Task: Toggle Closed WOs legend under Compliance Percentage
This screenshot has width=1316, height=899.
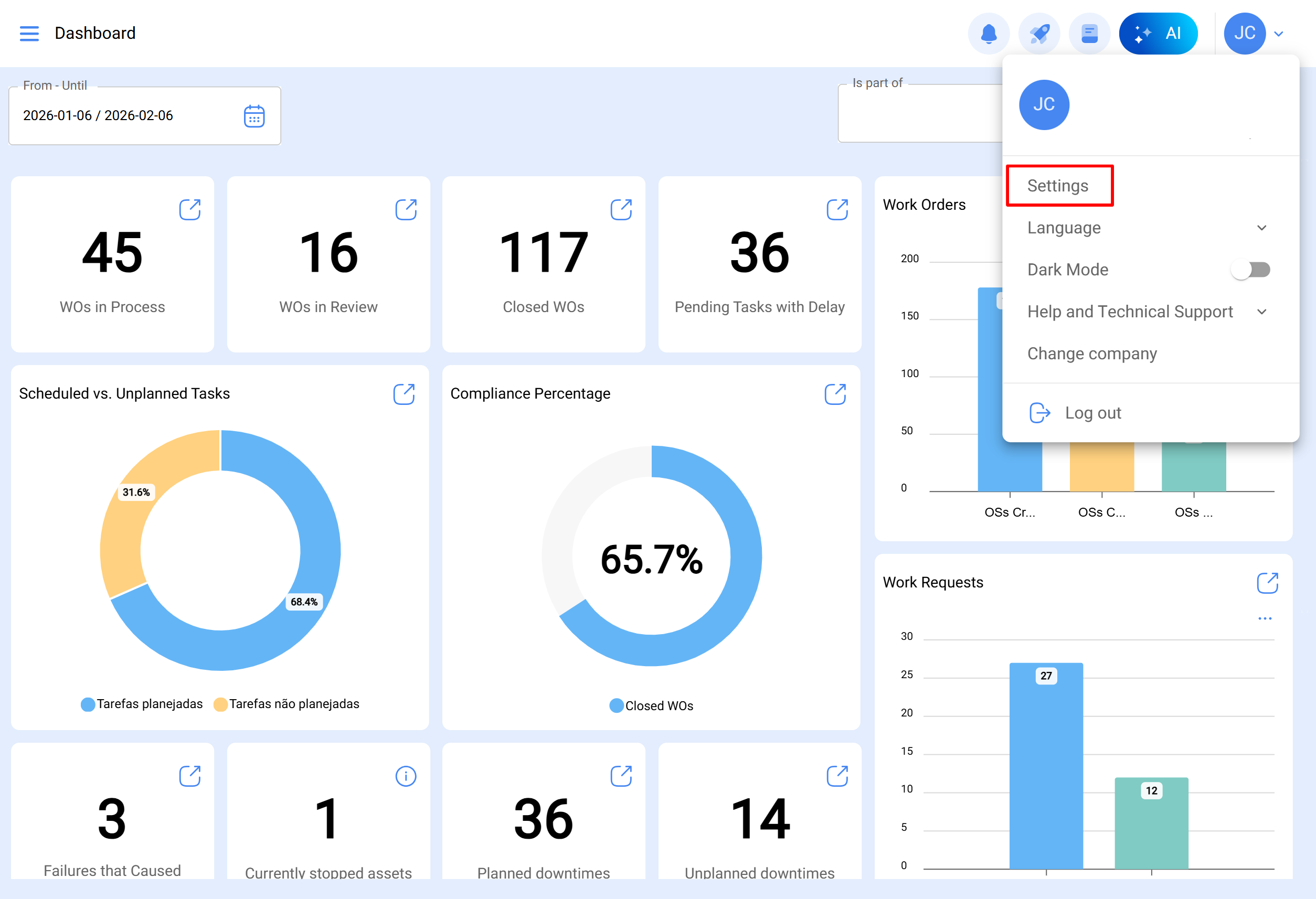Action: tap(651, 705)
